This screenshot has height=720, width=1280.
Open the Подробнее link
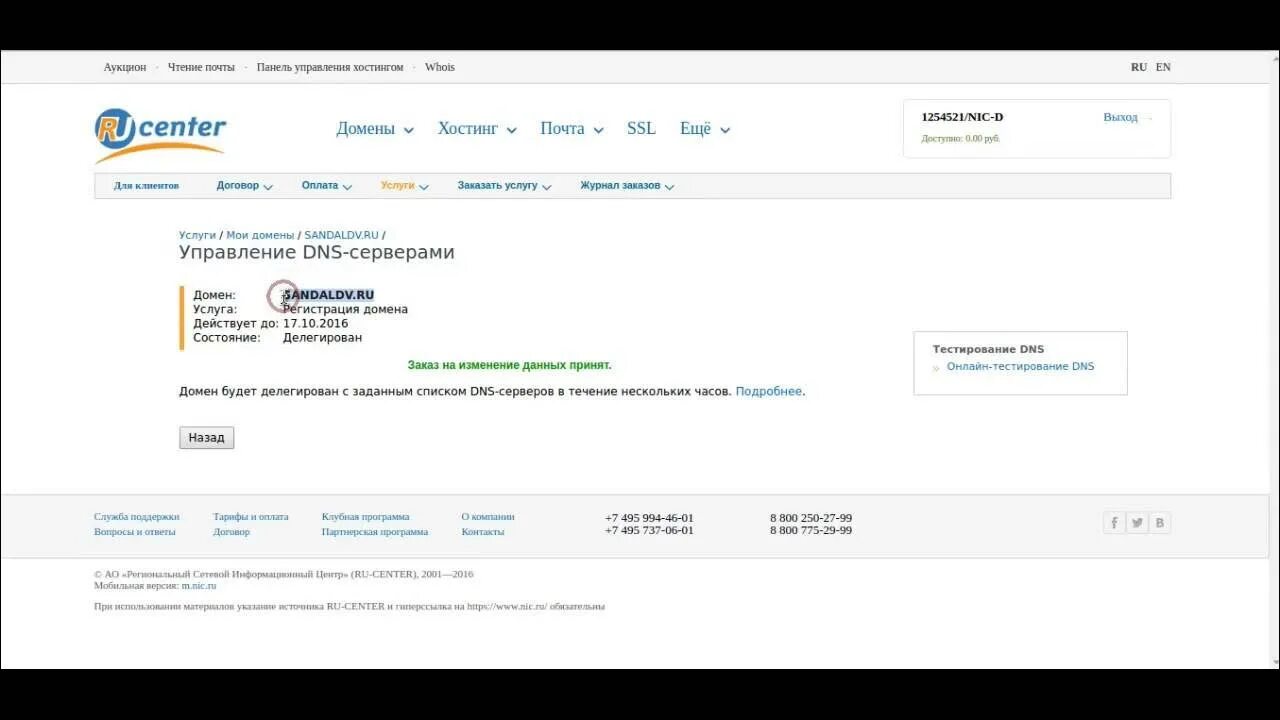[x=768, y=392]
